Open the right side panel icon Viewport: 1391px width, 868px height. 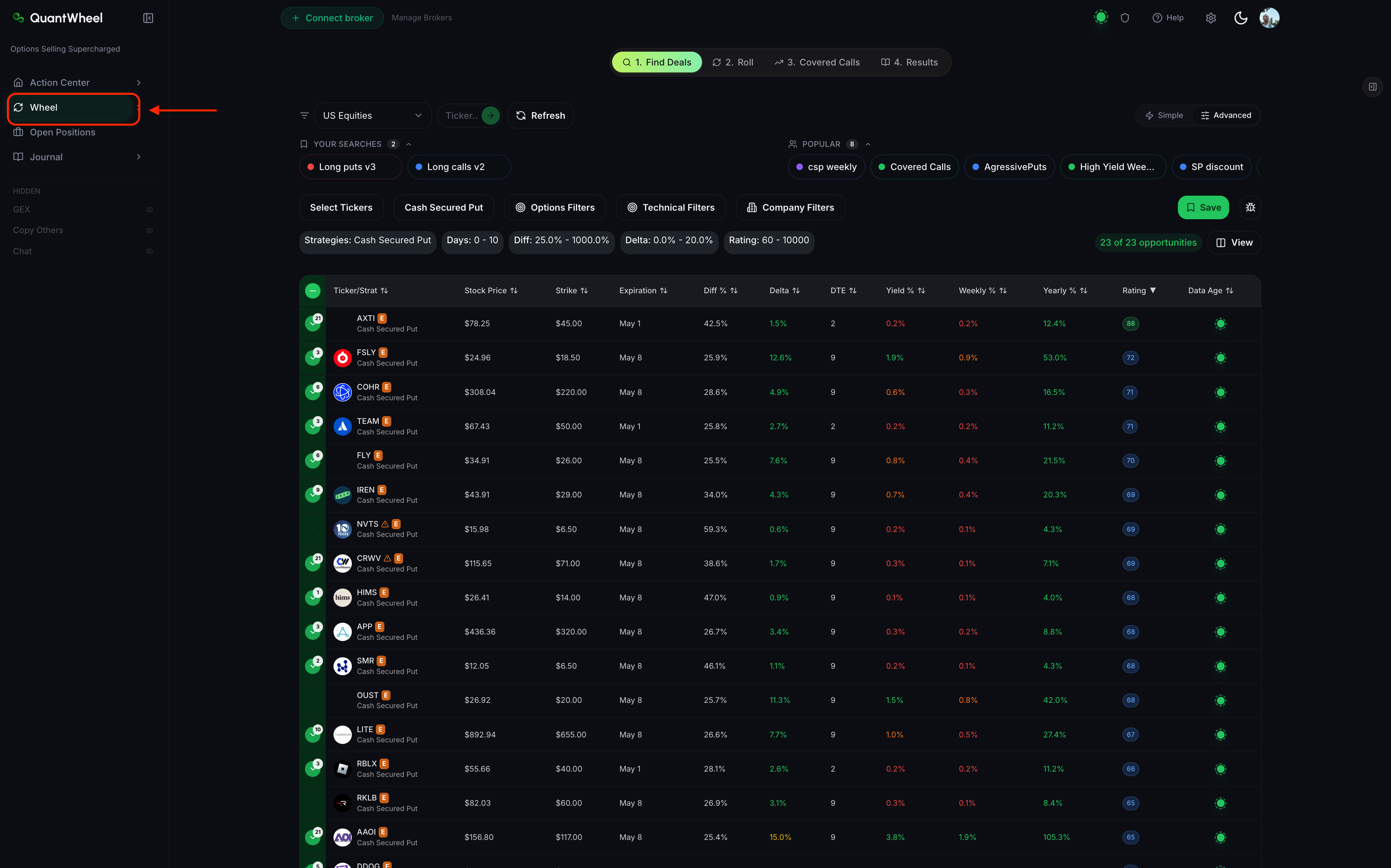pos(1373,87)
